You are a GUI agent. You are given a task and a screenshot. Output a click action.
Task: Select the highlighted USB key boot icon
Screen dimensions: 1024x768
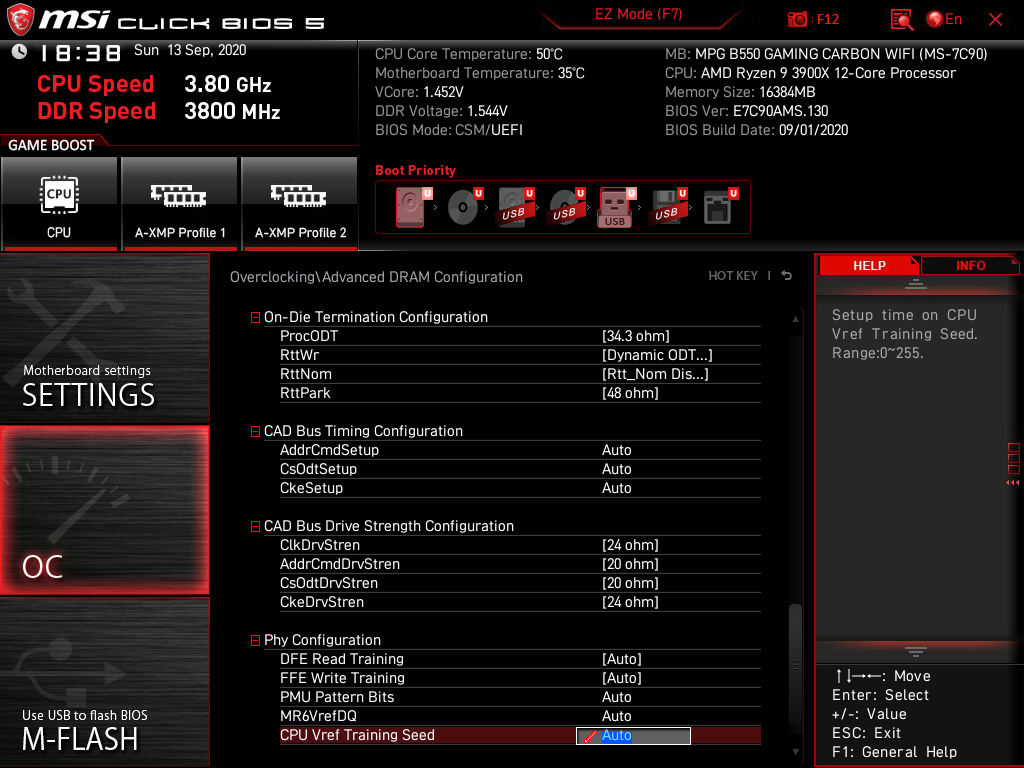616,207
